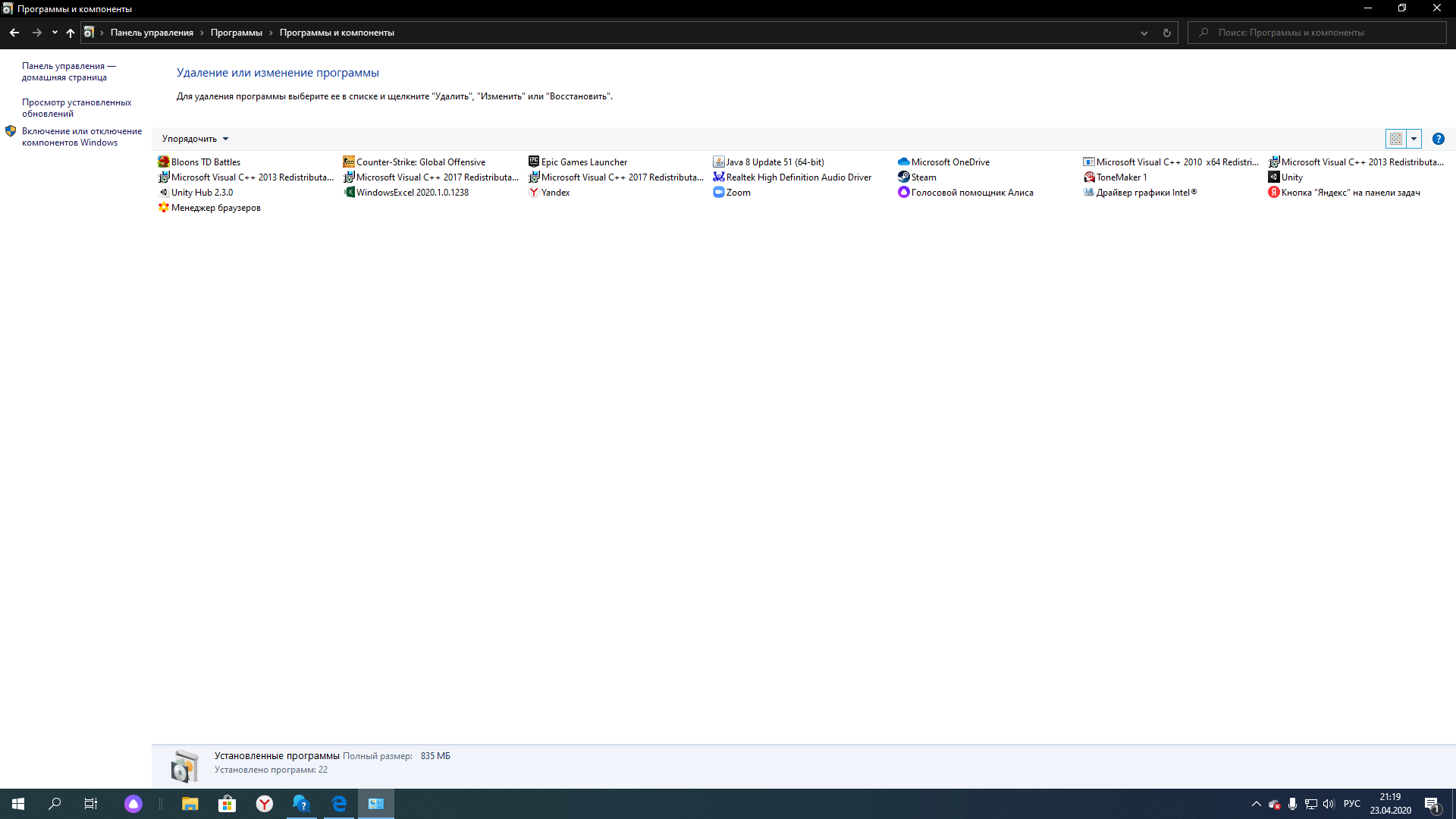Click the Панель управления breadcrumb
The width and height of the screenshot is (1456, 819).
click(x=152, y=33)
